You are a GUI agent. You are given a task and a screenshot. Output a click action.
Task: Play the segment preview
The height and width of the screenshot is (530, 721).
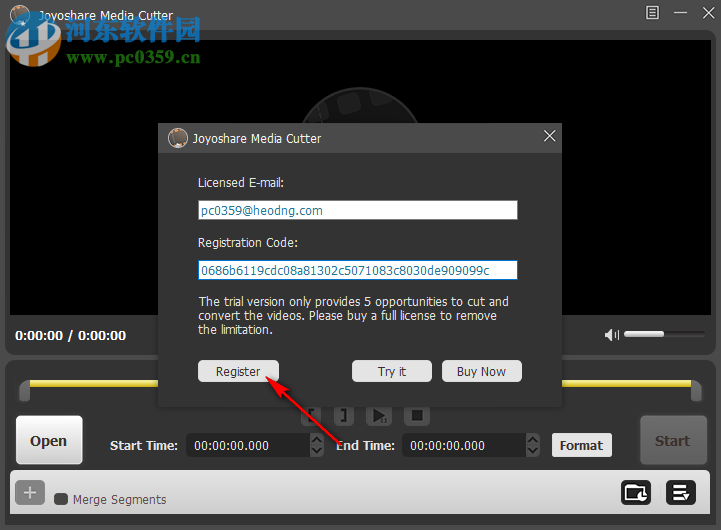379,415
